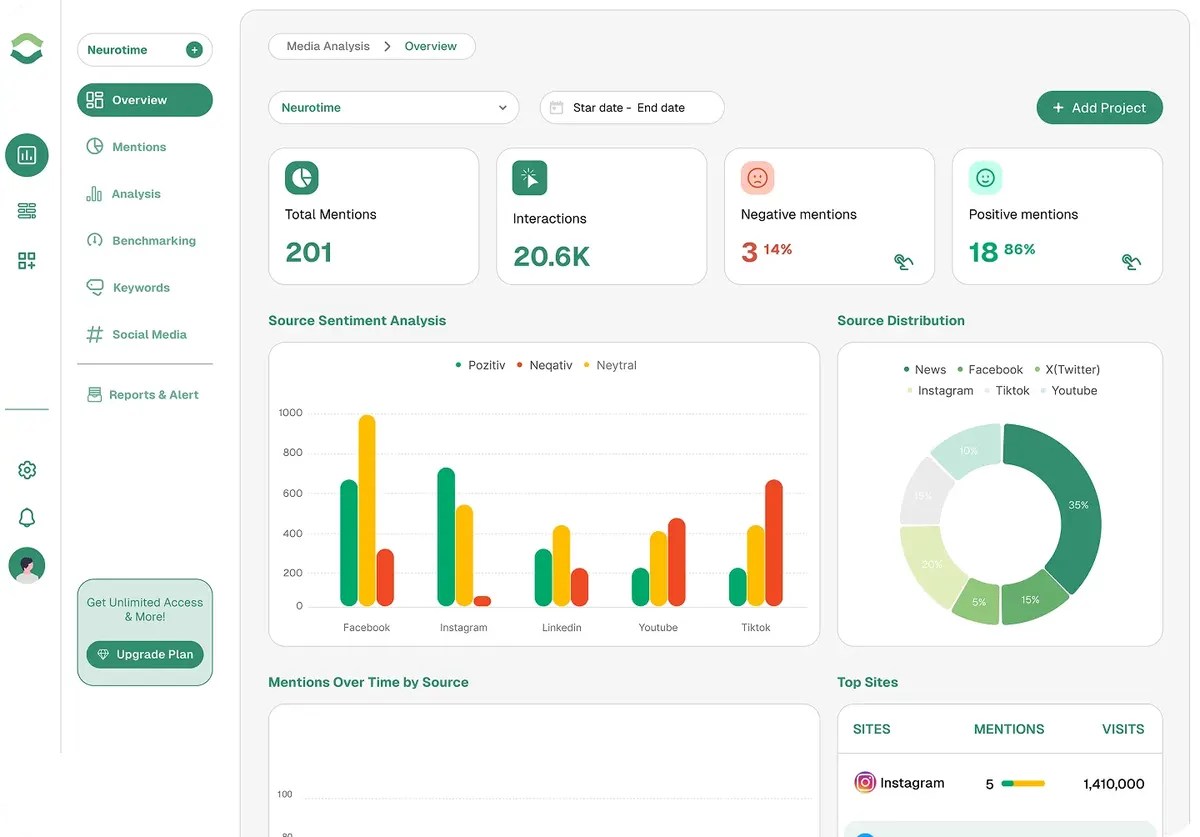Click the X(Twitter) legend entry

point(1067,370)
